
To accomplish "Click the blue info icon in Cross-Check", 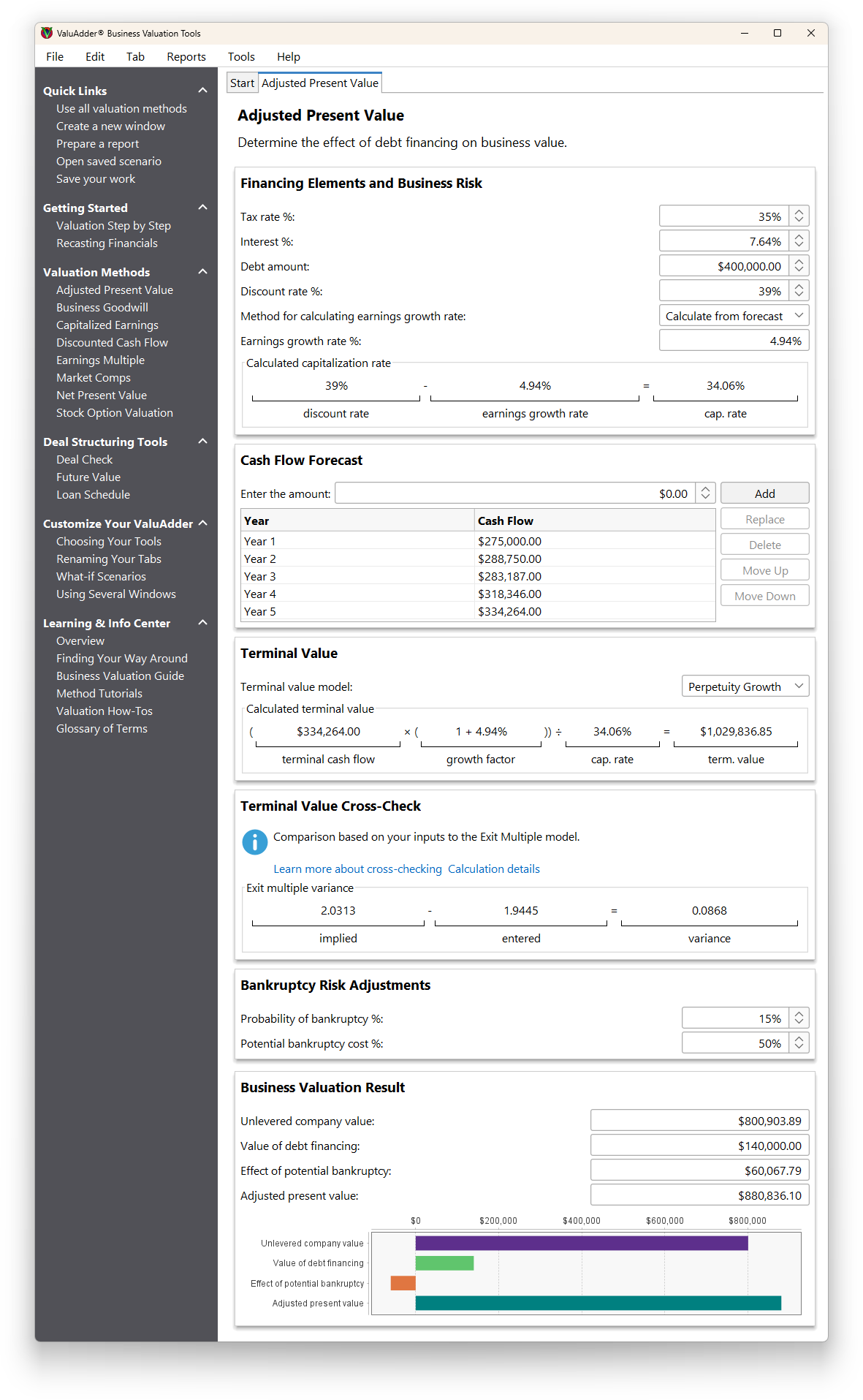I will click(254, 842).
